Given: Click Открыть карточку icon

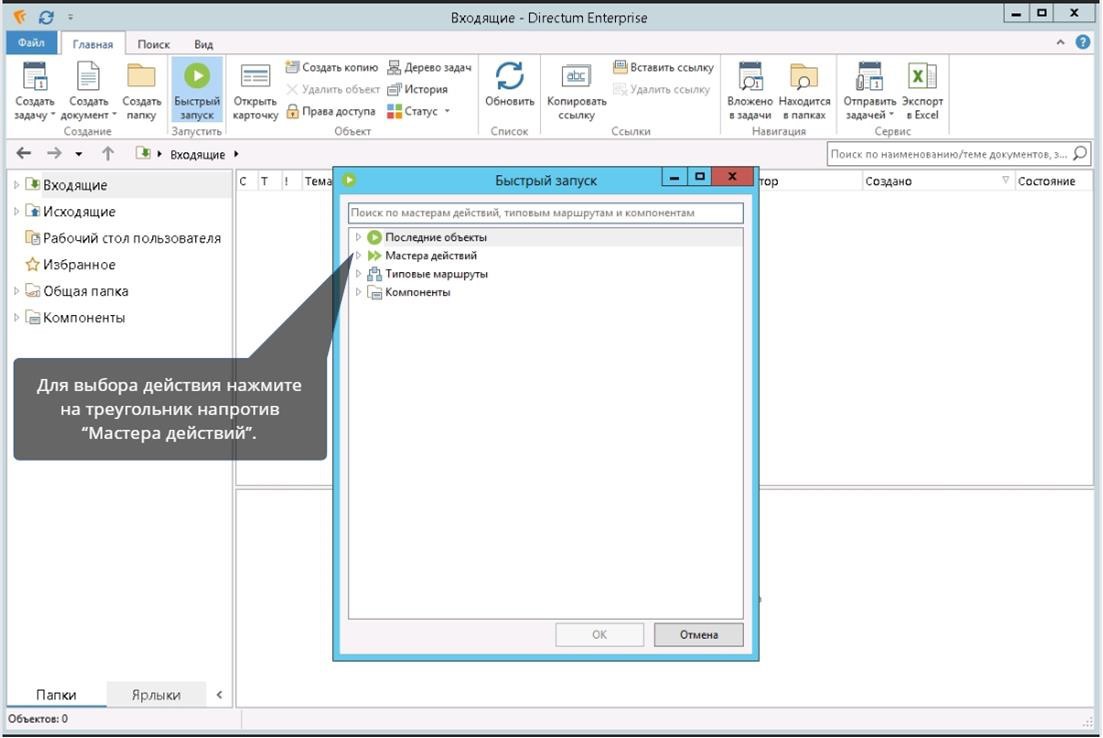Looking at the screenshot, I should [255, 78].
